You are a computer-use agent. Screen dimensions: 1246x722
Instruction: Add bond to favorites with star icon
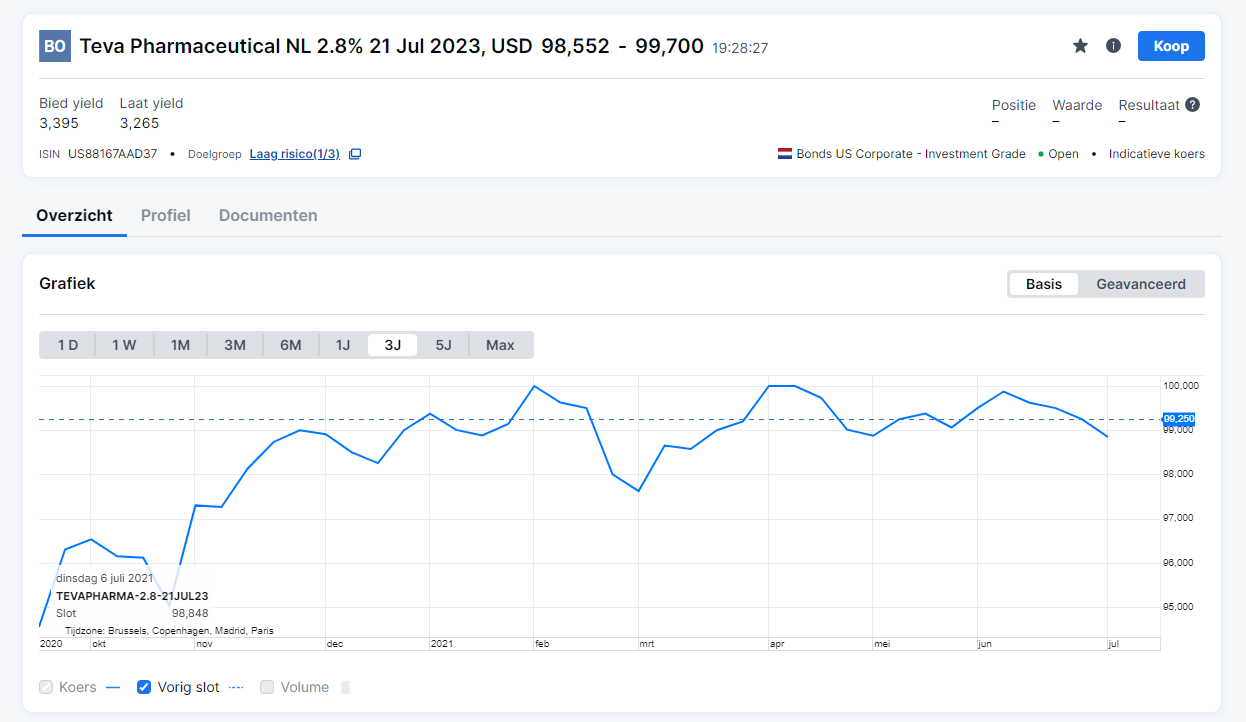tap(1080, 46)
